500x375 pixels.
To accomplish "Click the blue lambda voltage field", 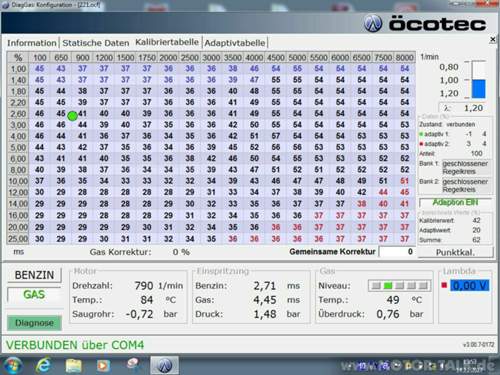I will point(470,286).
